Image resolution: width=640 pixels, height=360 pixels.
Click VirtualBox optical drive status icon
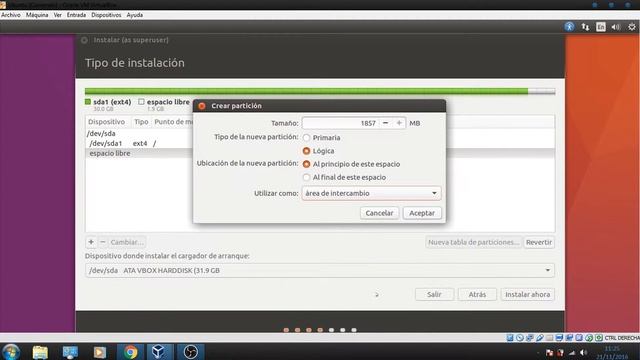tap(520, 338)
